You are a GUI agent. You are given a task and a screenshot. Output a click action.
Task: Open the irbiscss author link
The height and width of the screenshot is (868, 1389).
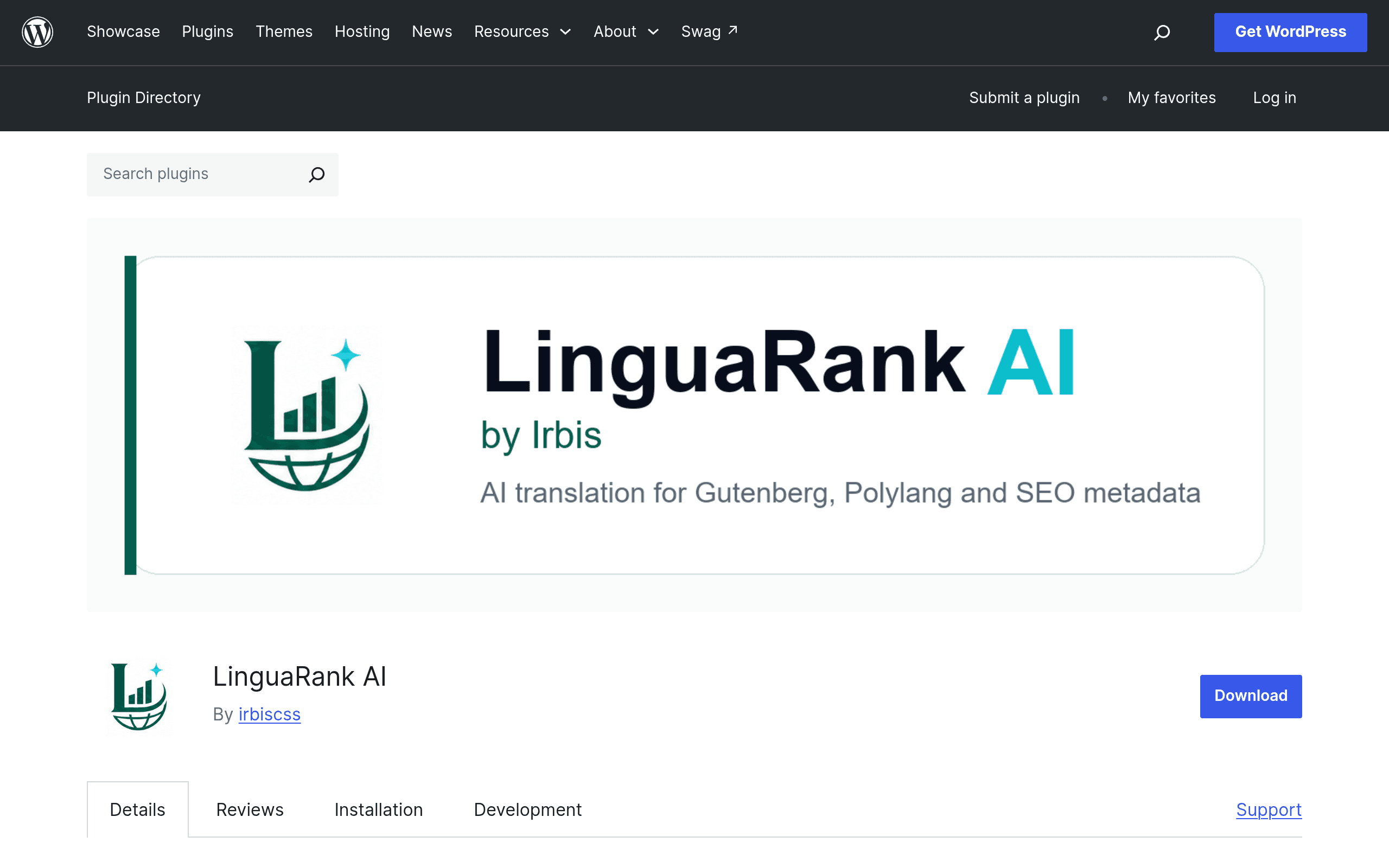click(270, 714)
